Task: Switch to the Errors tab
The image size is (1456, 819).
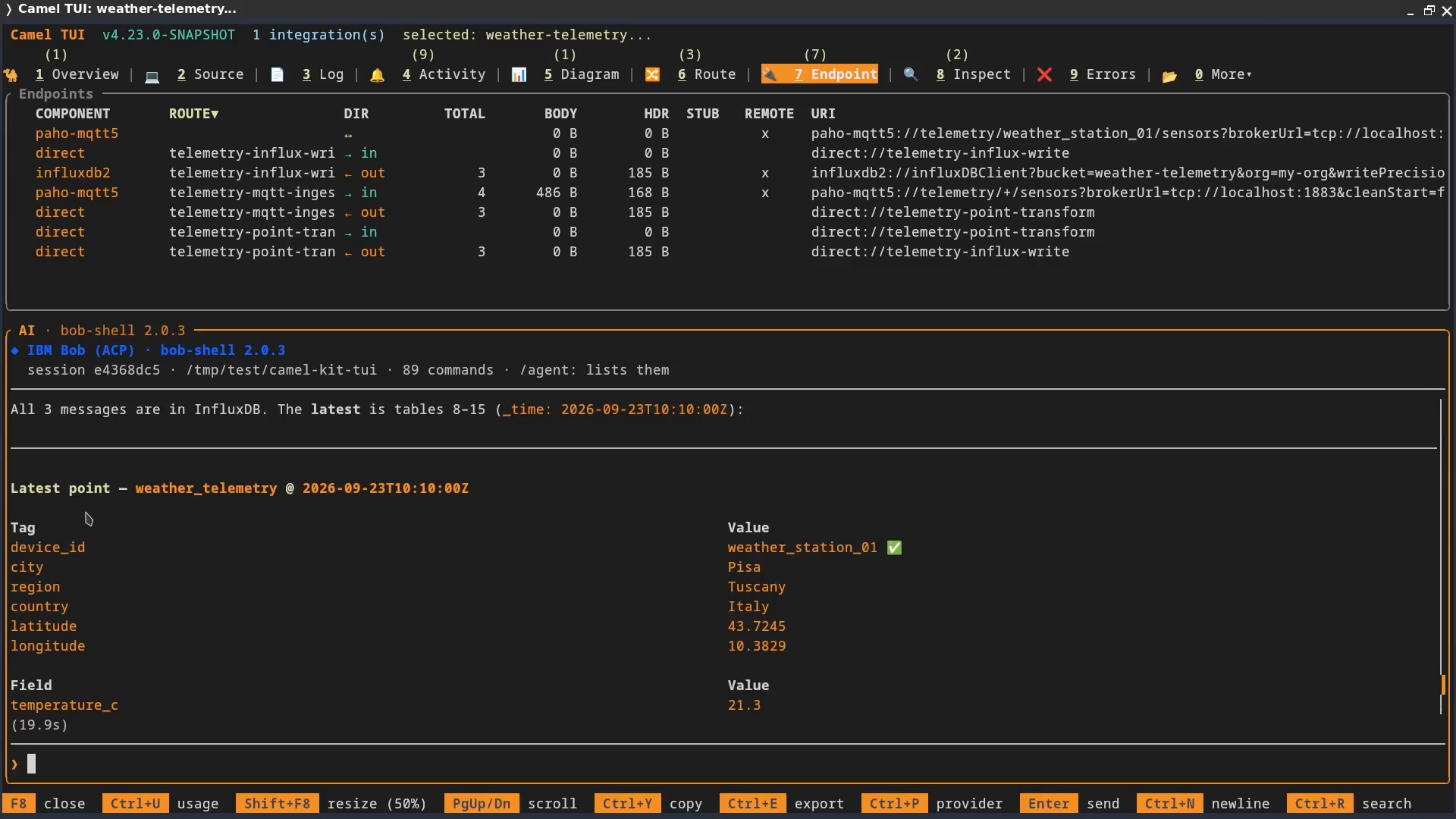Action: click(1103, 74)
